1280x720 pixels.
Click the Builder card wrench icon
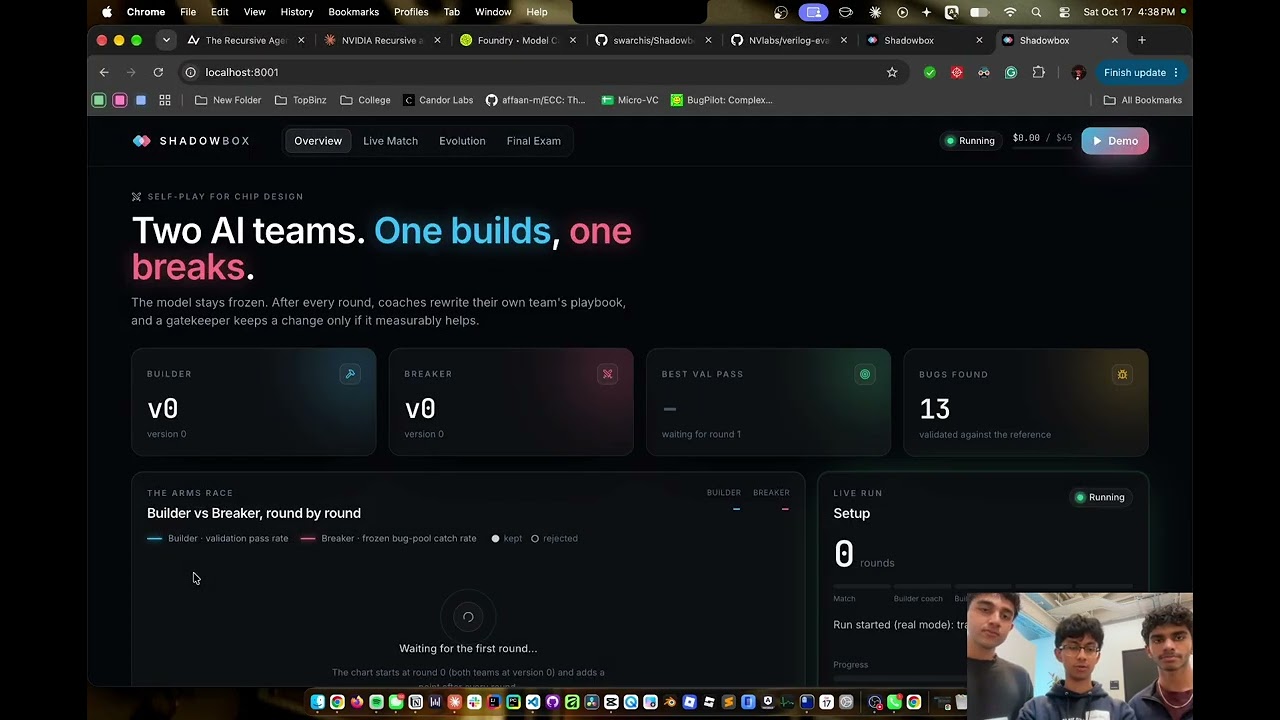(350, 374)
